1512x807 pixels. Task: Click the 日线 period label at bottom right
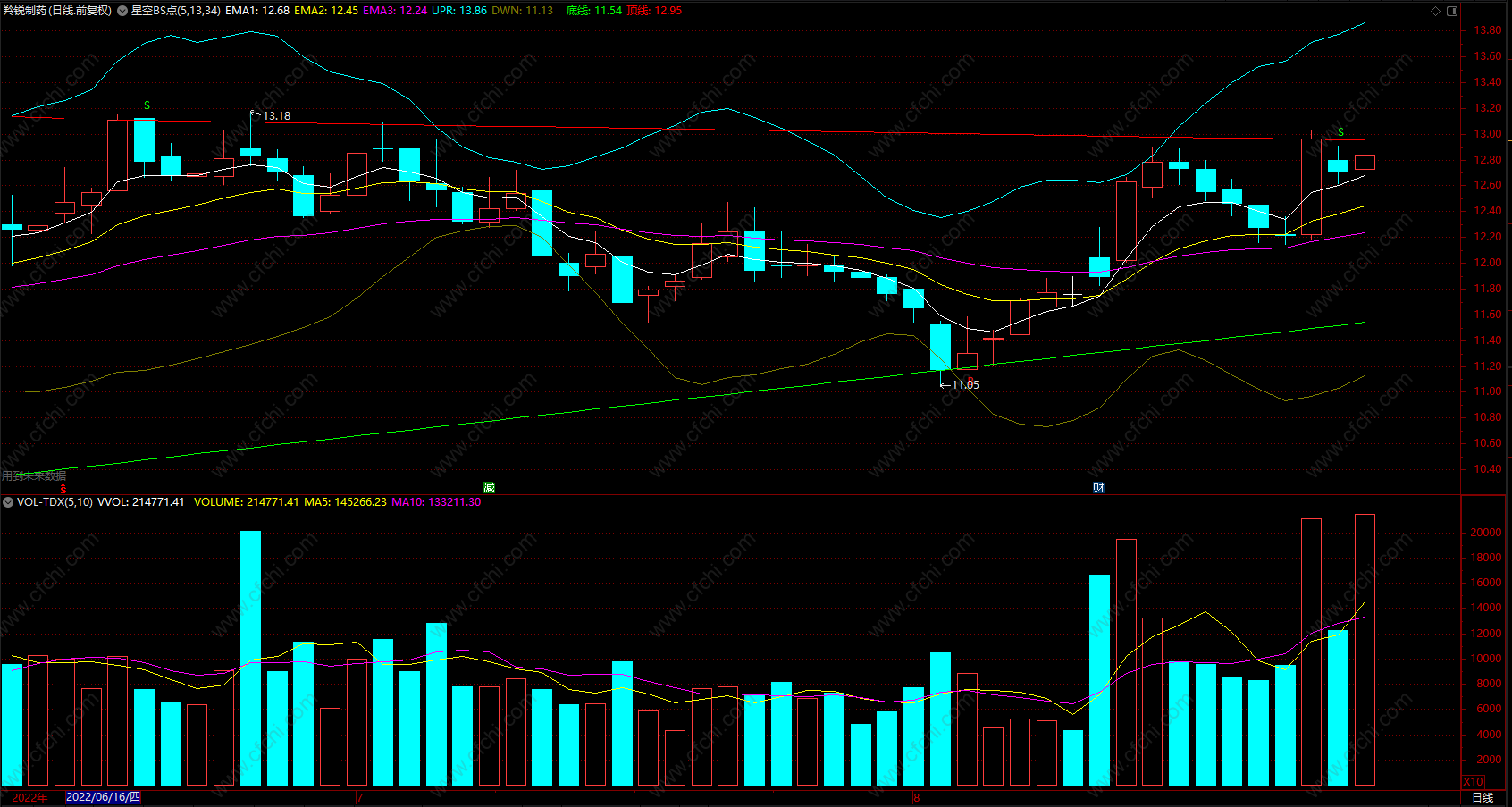pos(1483,797)
